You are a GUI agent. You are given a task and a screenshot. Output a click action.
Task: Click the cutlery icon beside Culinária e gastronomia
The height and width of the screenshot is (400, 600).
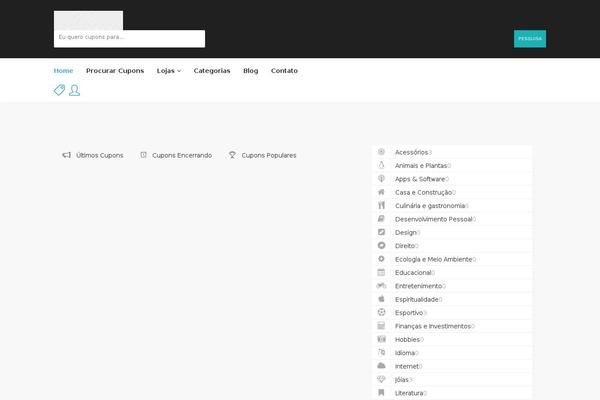(x=381, y=206)
